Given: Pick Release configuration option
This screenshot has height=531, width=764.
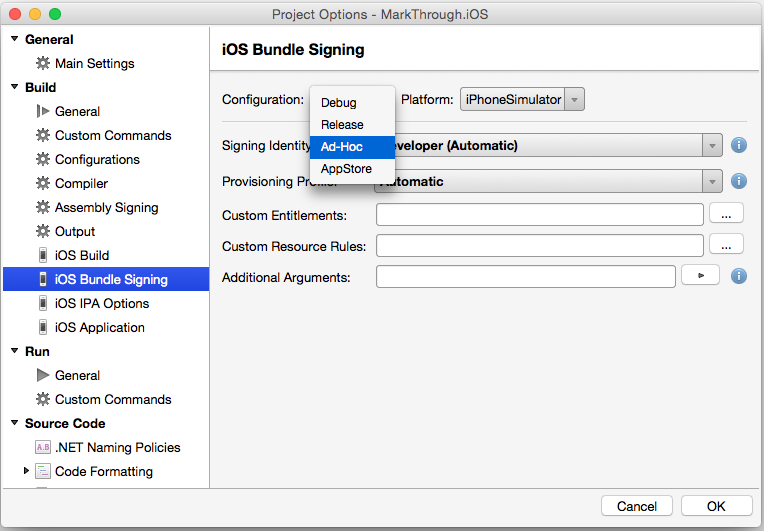Looking at the screenshot, I should [x=342, y=125].
